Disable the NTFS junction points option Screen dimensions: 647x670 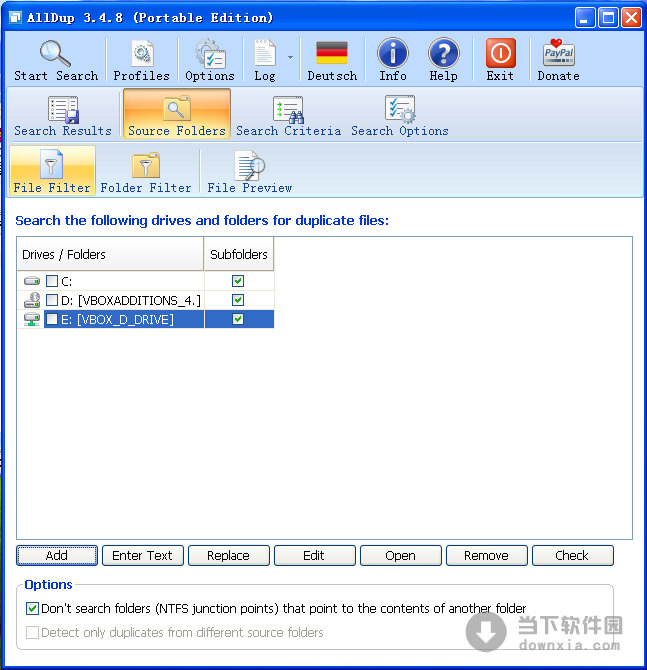(x=32, y=608)
